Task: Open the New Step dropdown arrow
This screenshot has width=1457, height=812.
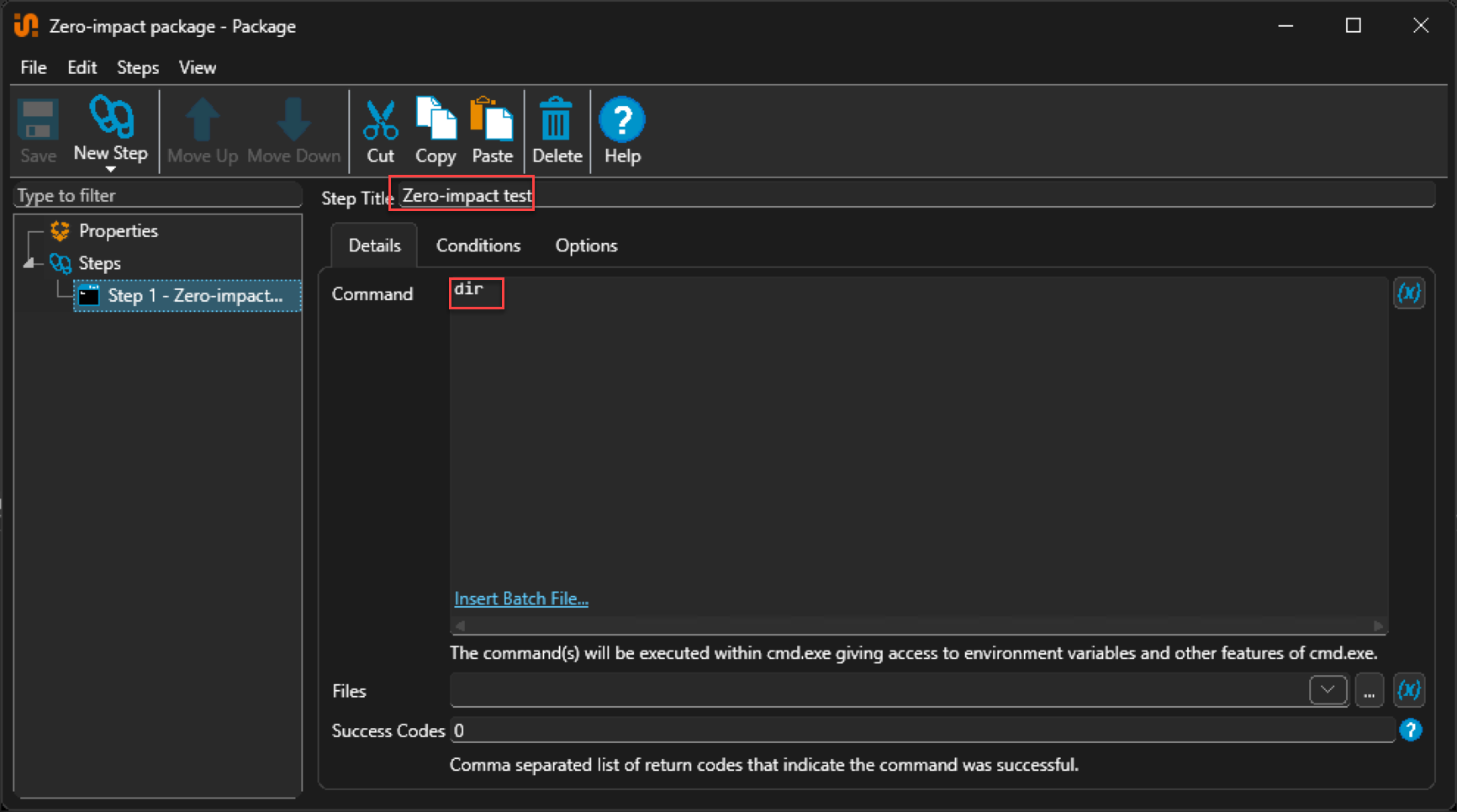Action: [x=110, y=169]
